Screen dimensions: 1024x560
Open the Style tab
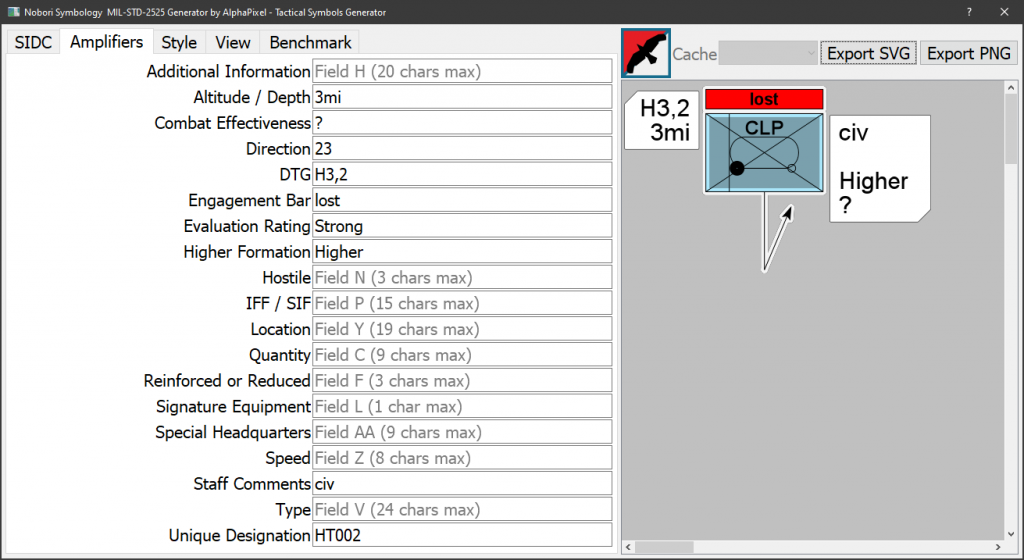click(179, 42)
